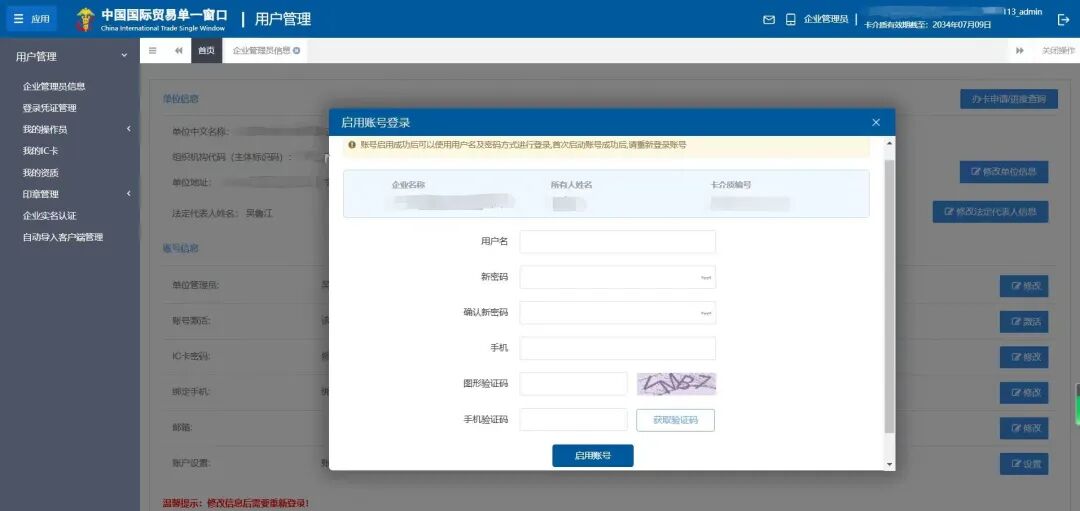Viewport: 1080px width, 511px height.
Task: Close the 启用账号登录 dialog
Action: tap(876, 122)
